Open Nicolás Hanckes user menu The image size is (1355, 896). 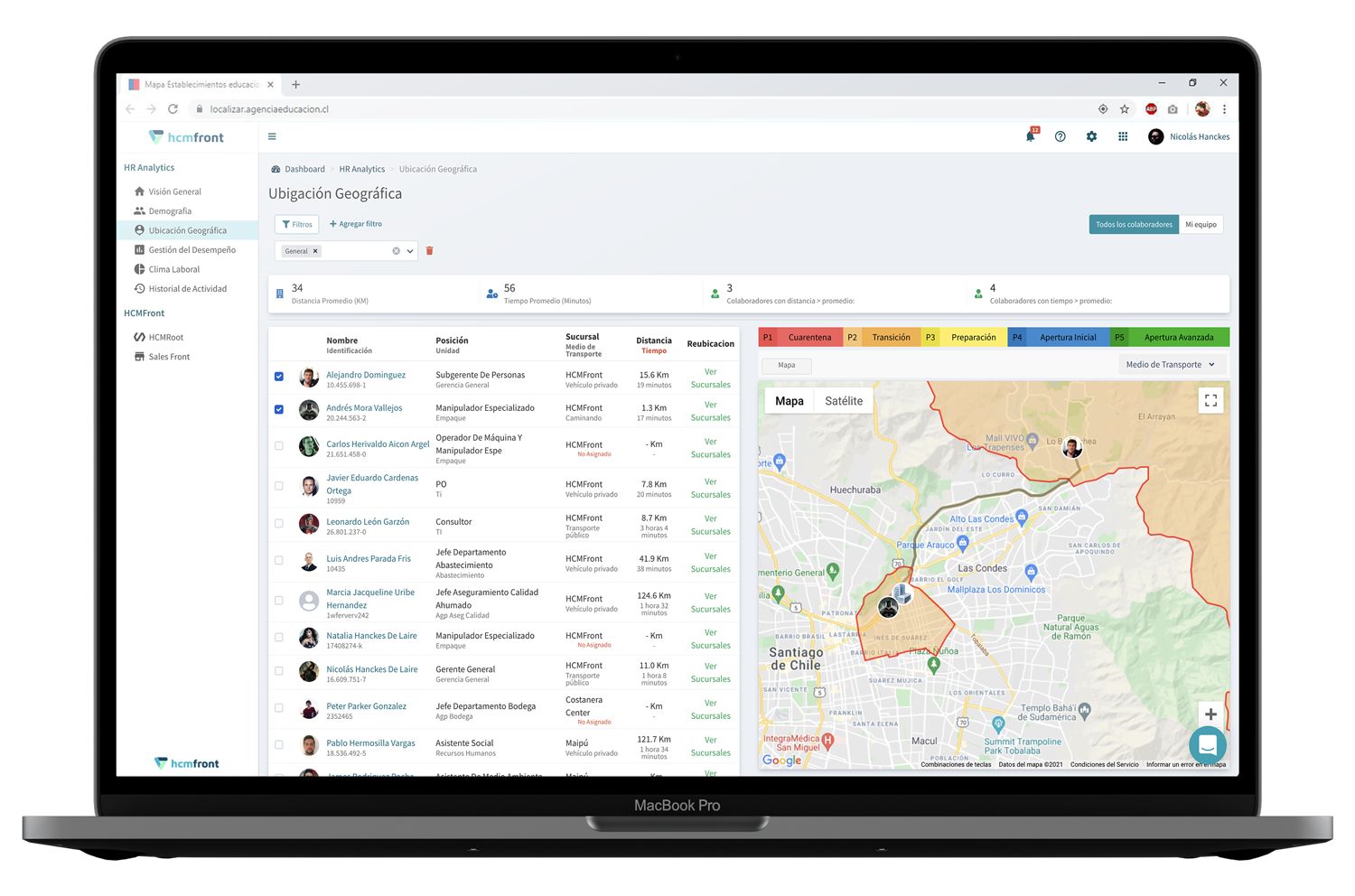click(1189, 137)
